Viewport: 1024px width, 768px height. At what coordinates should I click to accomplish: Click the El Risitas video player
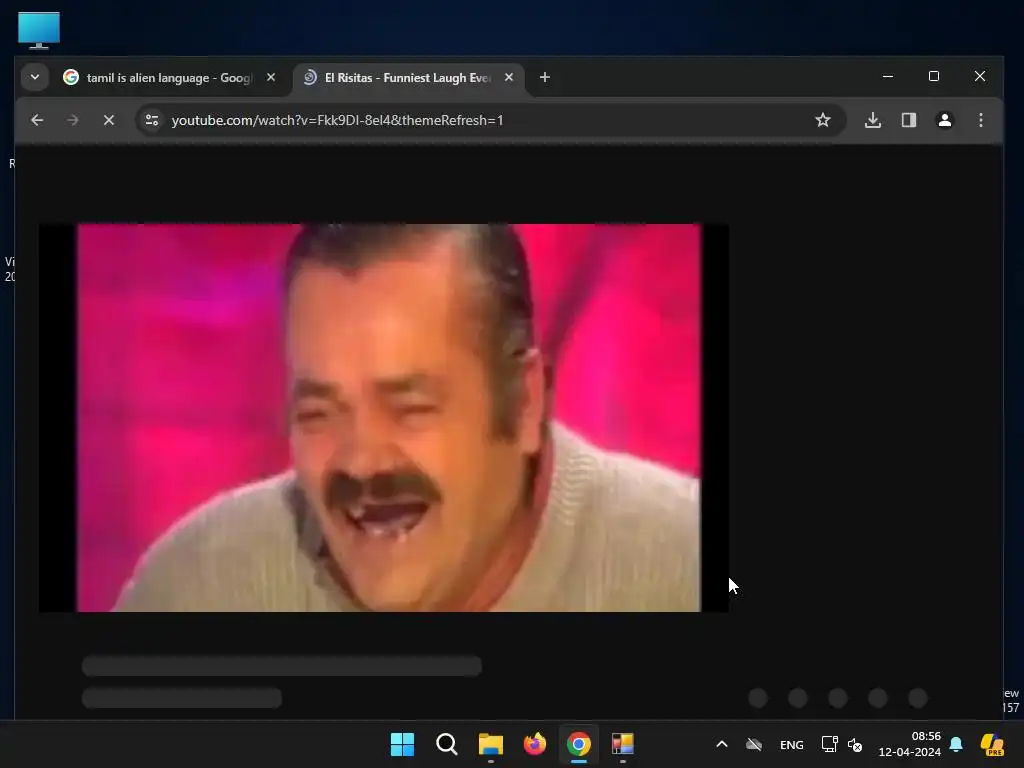click(384, 418)
